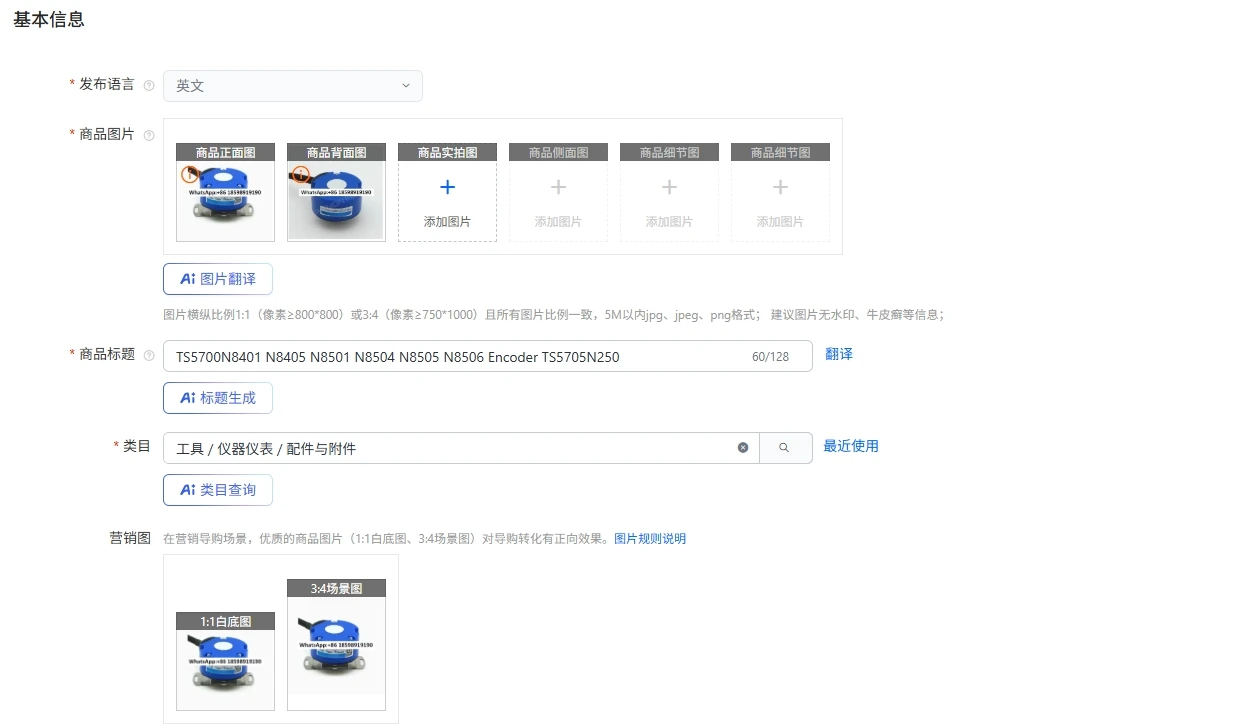Click the AI 图片翻译 button
1246x726 pixels.
coord(217,278)
